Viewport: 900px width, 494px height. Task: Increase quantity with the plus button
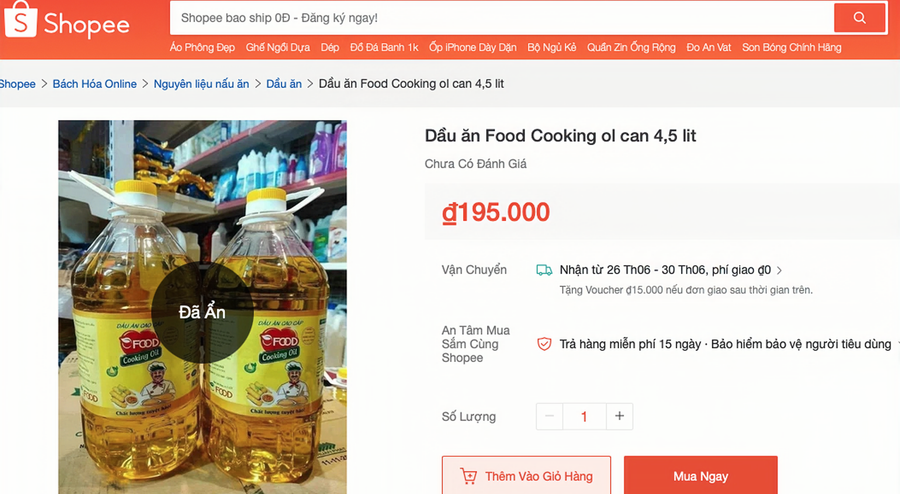pyautogui.click(x=619, y=416)
